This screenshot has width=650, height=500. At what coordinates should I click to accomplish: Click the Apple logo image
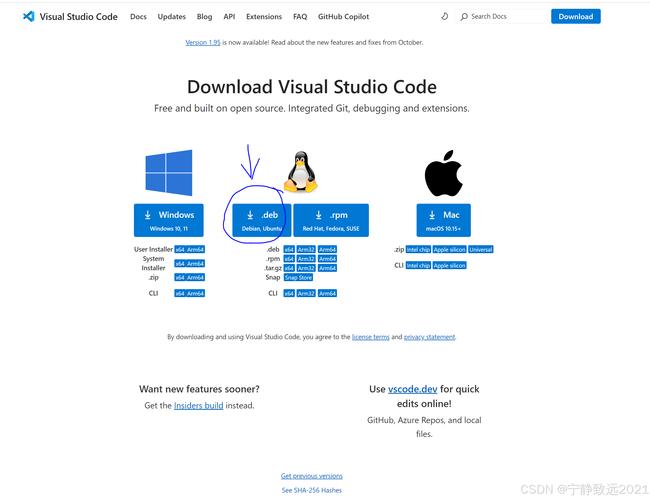444,173
